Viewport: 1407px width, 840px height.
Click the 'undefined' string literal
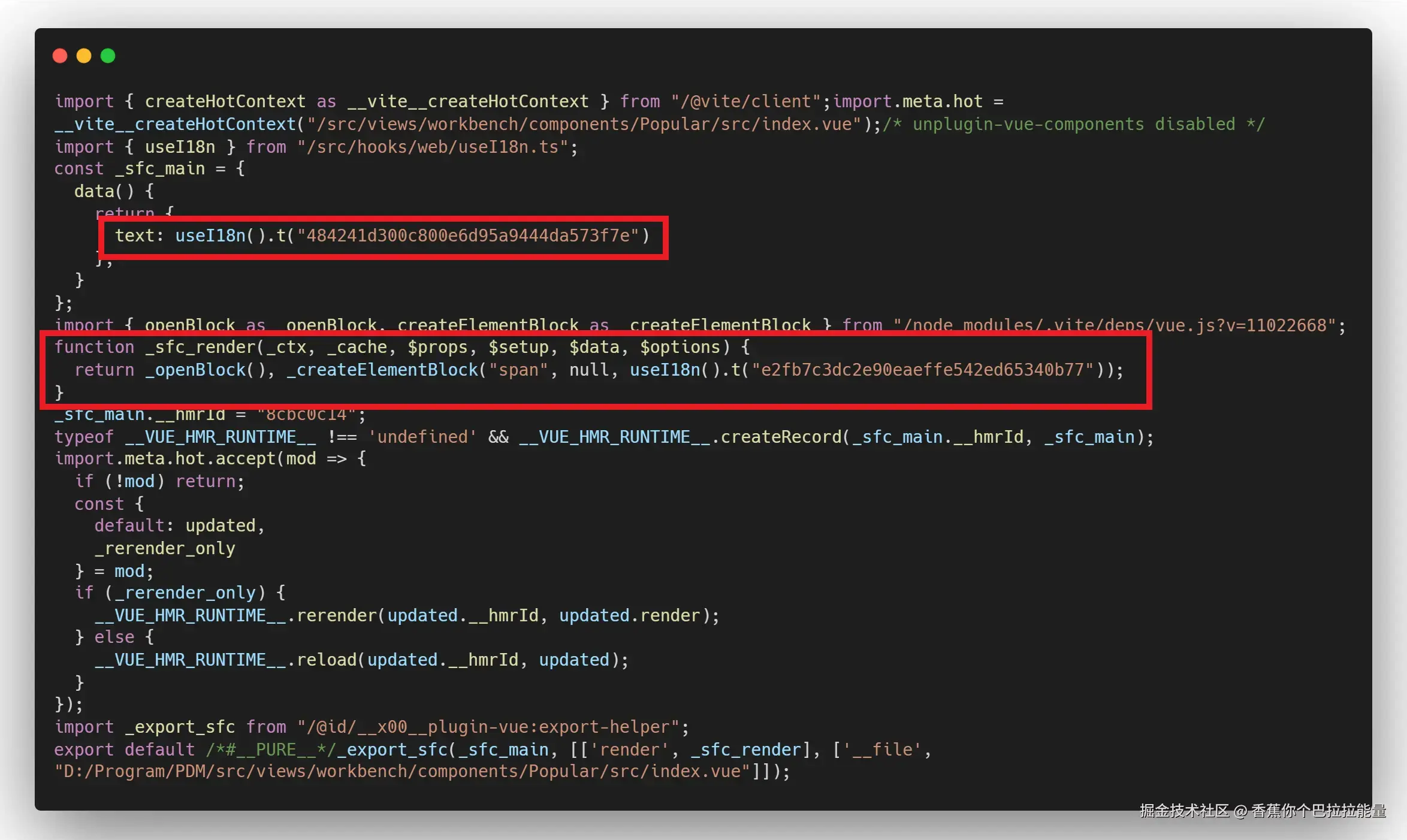[x=422, y=437]
